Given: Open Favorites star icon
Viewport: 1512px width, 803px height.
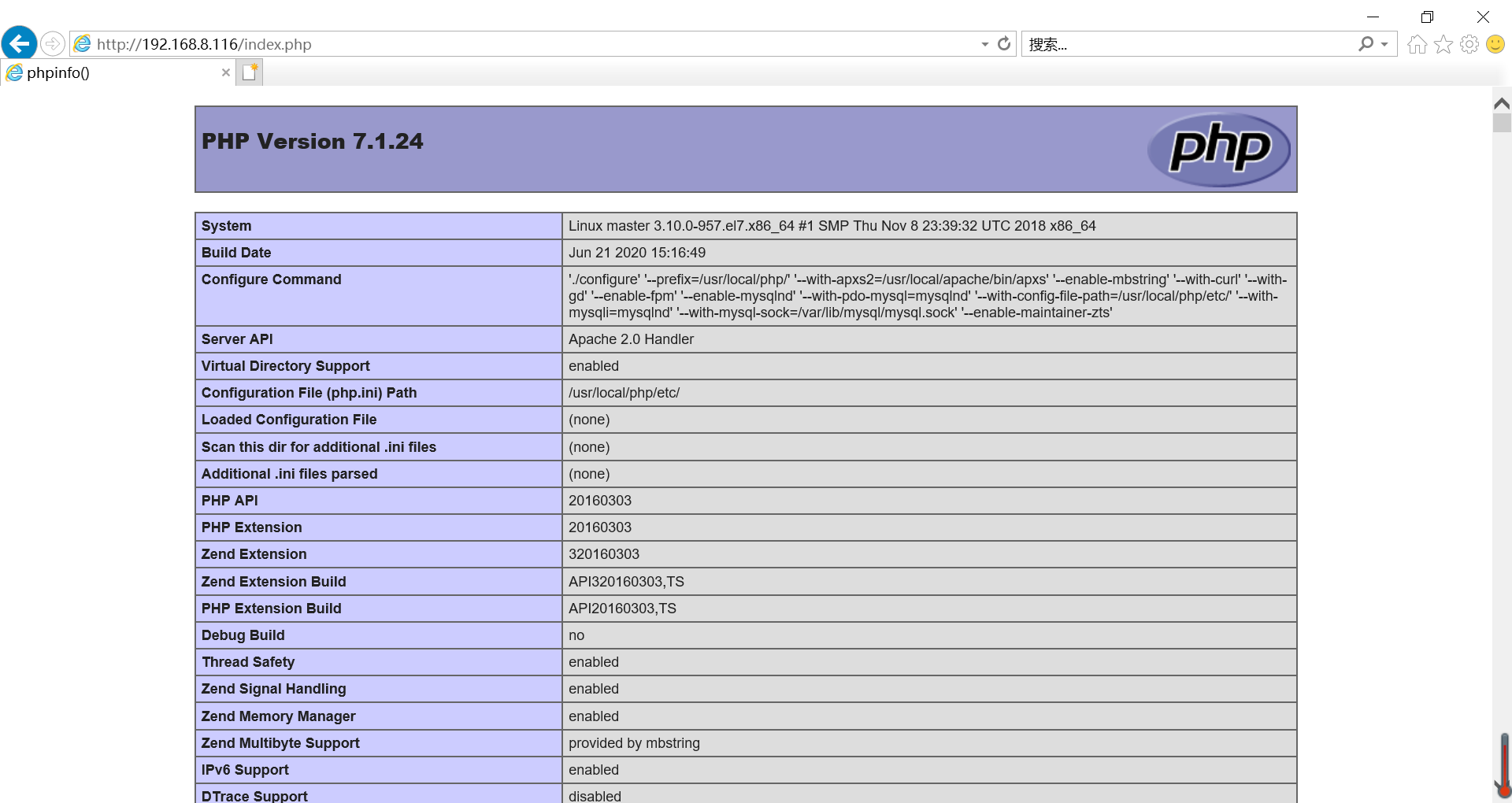Looking at the screenshot, I should pyautogui.click(x=1443, y=44).
